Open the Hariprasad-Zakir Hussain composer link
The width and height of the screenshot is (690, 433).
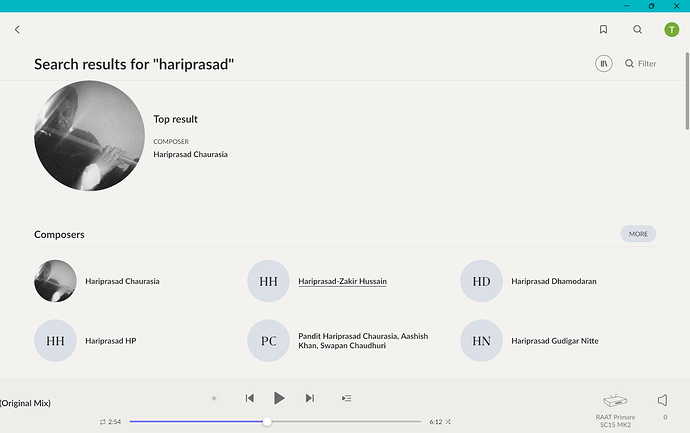tap(342, 281)
